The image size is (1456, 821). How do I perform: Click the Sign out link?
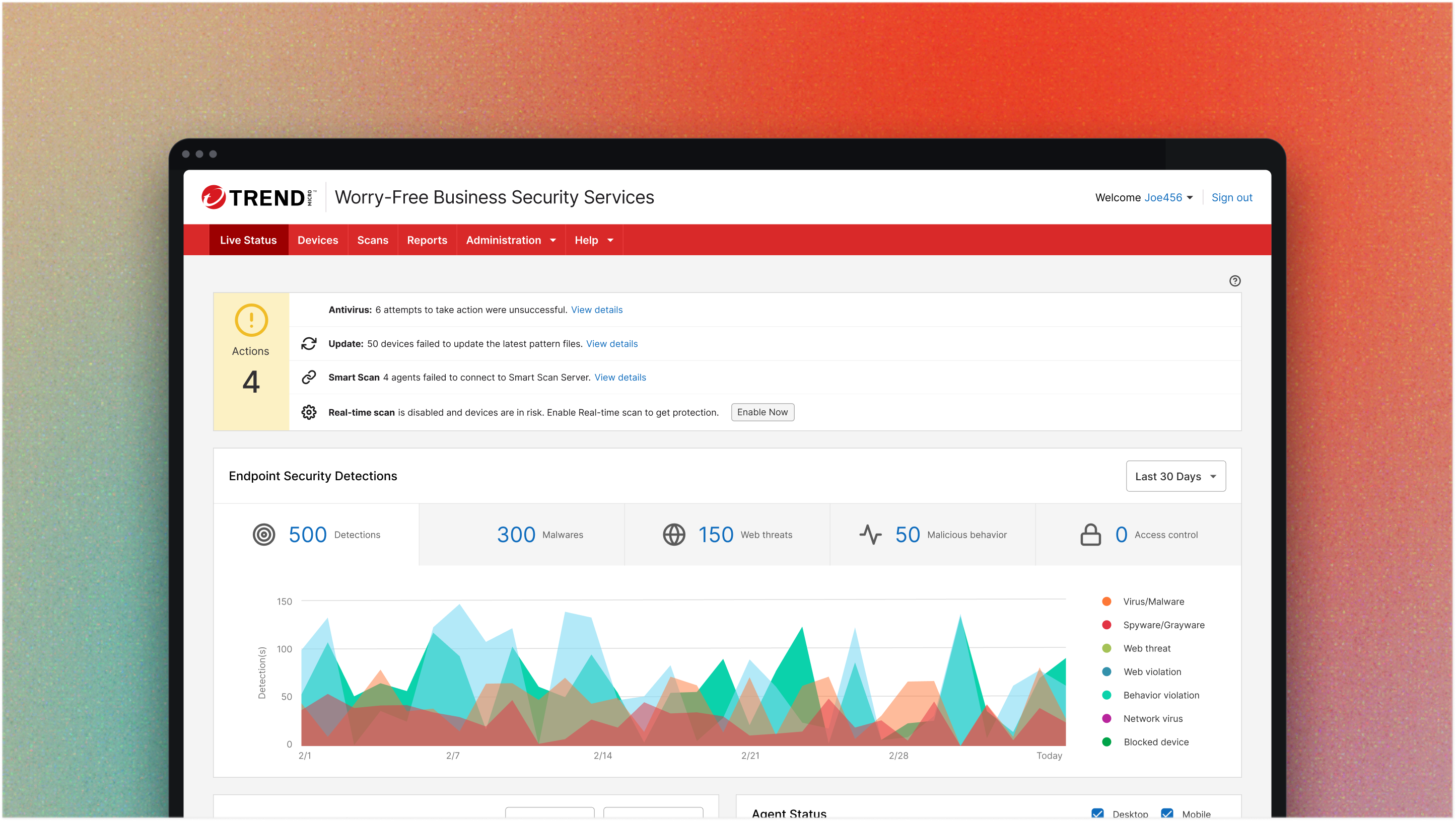1231,197
